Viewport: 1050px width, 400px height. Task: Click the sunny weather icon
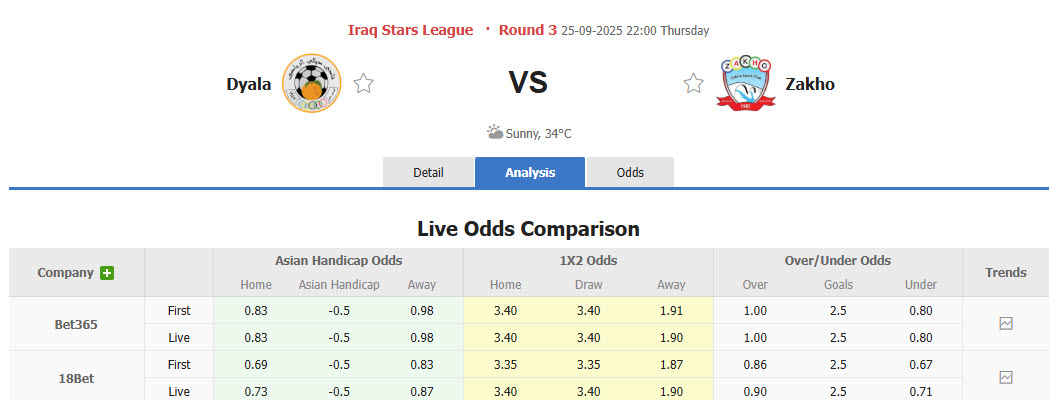[x=495, y=132]
